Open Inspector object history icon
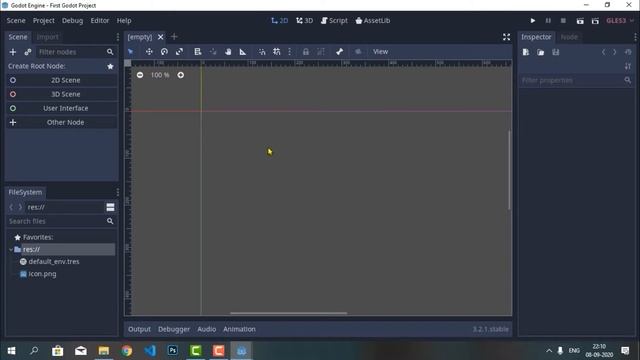Screen dimensions: 640x360 (628, 52)
